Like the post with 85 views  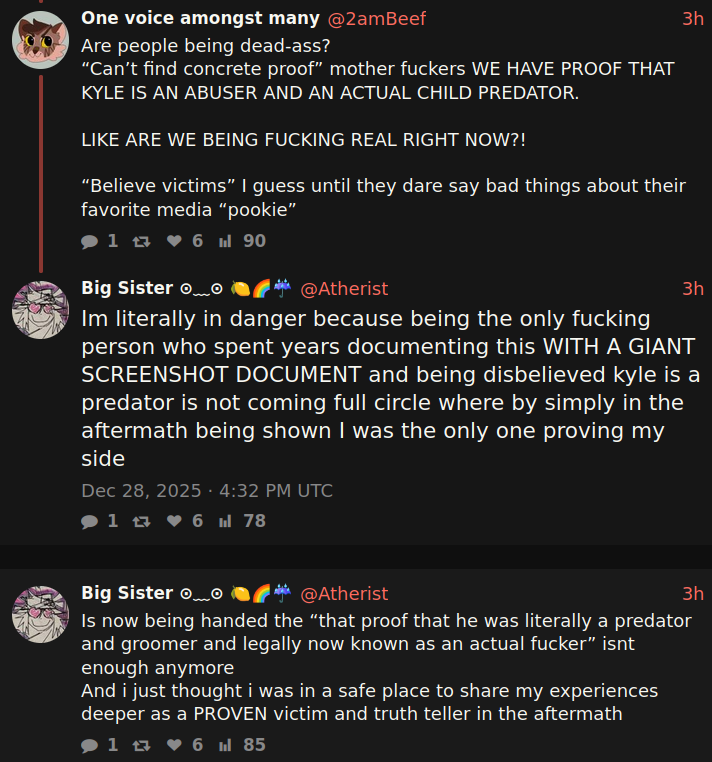[174, 745]
